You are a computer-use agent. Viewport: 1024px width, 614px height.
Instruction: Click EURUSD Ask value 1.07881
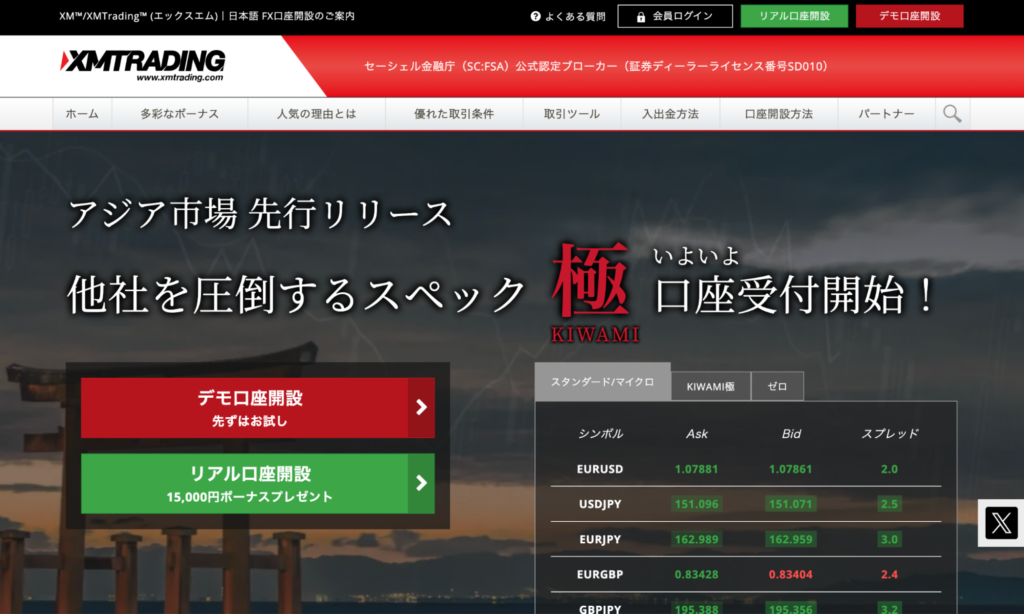[x=696, y=469]
